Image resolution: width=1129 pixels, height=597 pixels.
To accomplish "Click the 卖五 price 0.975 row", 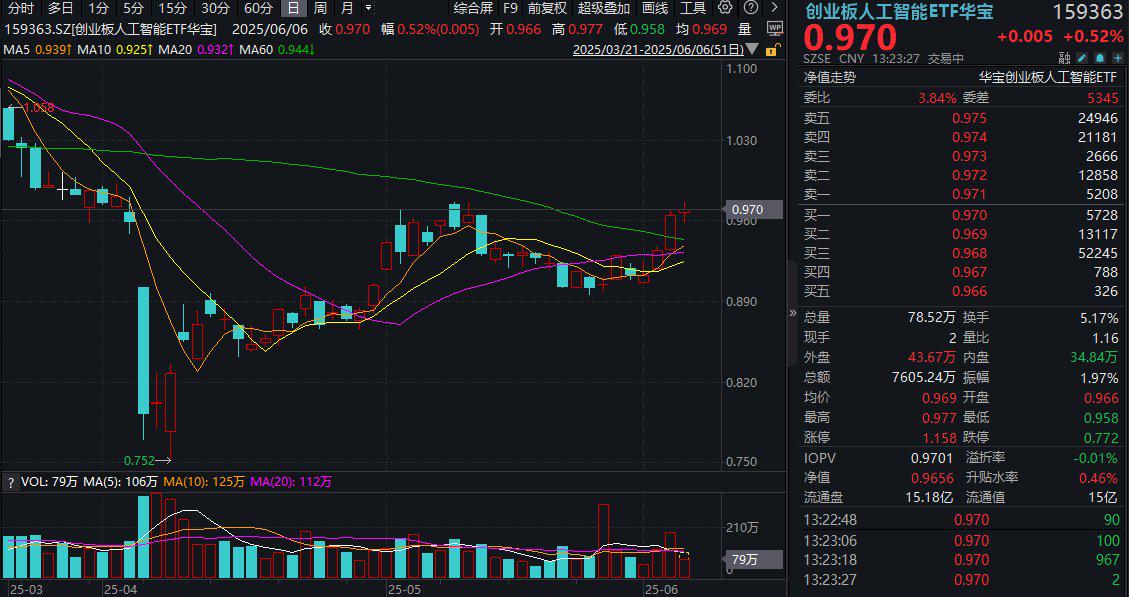I will click(x=961, y=118).
